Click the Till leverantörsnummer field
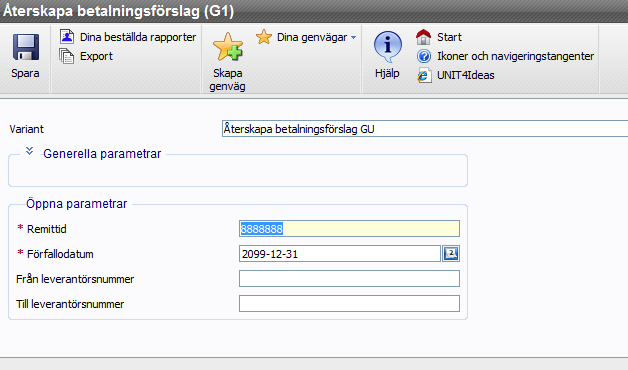The height and width of the screenshot is (370, 628). tap(349, 304)
